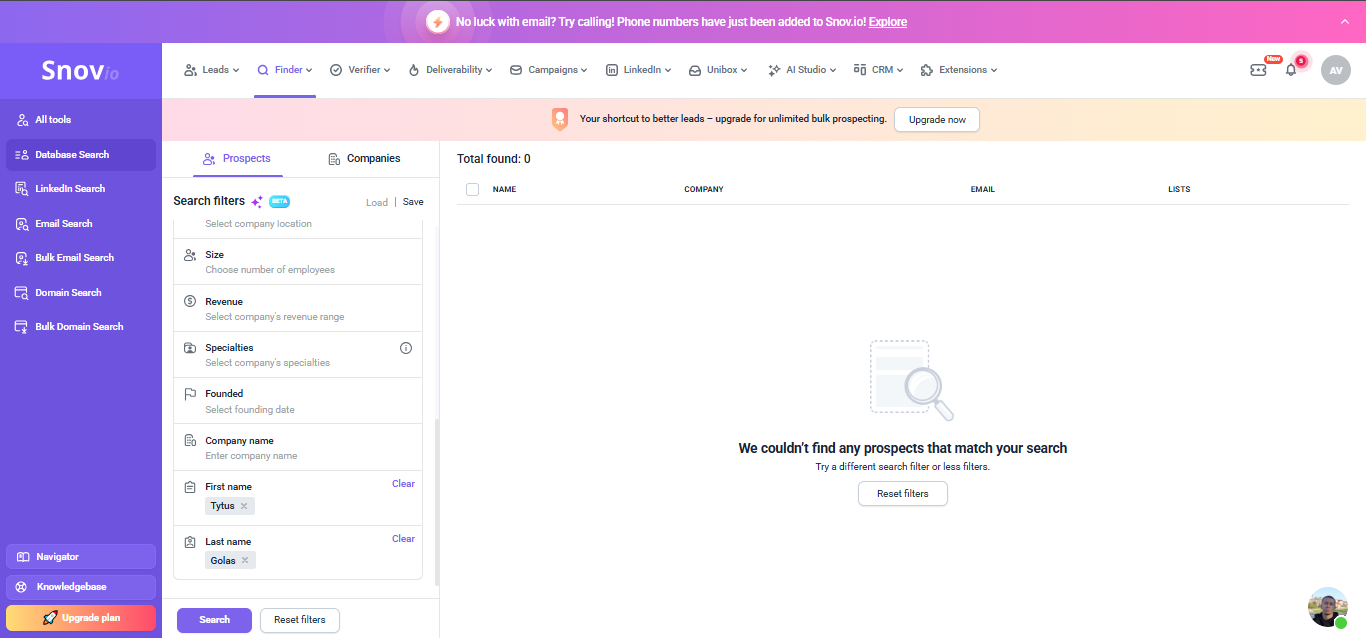This screenshot has width=1366, height=638.
Task: Collapse the top promo banner chevron
Action: [x=1344, y=21]
